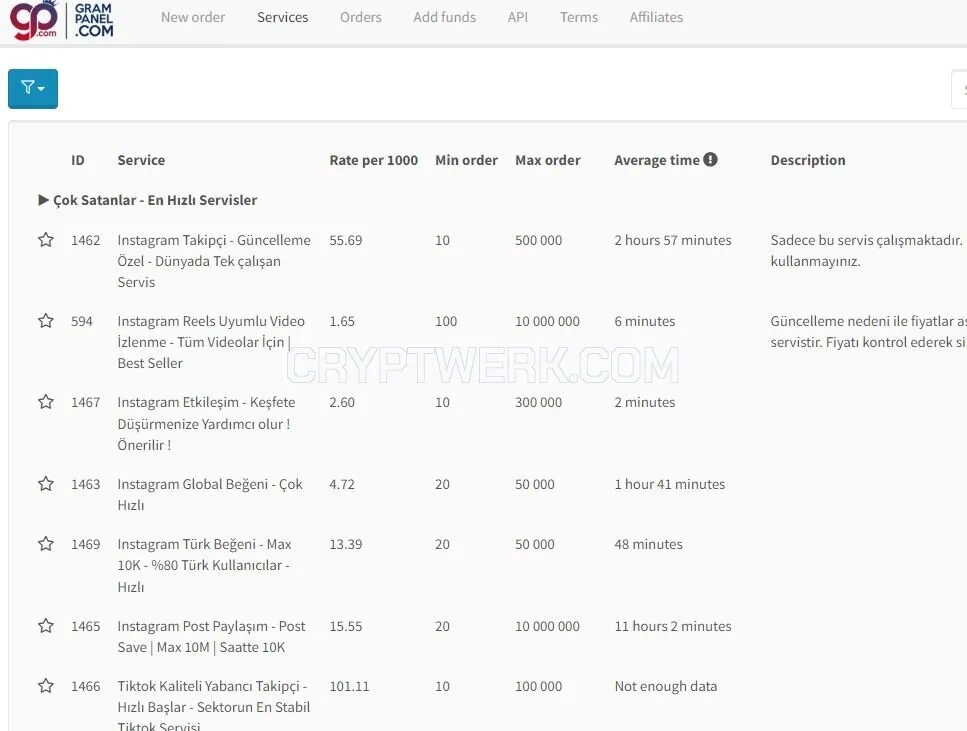967x731 pixels.
Task: Select Instagram Türk Beğeni service name
Action: tap(204, 565)
